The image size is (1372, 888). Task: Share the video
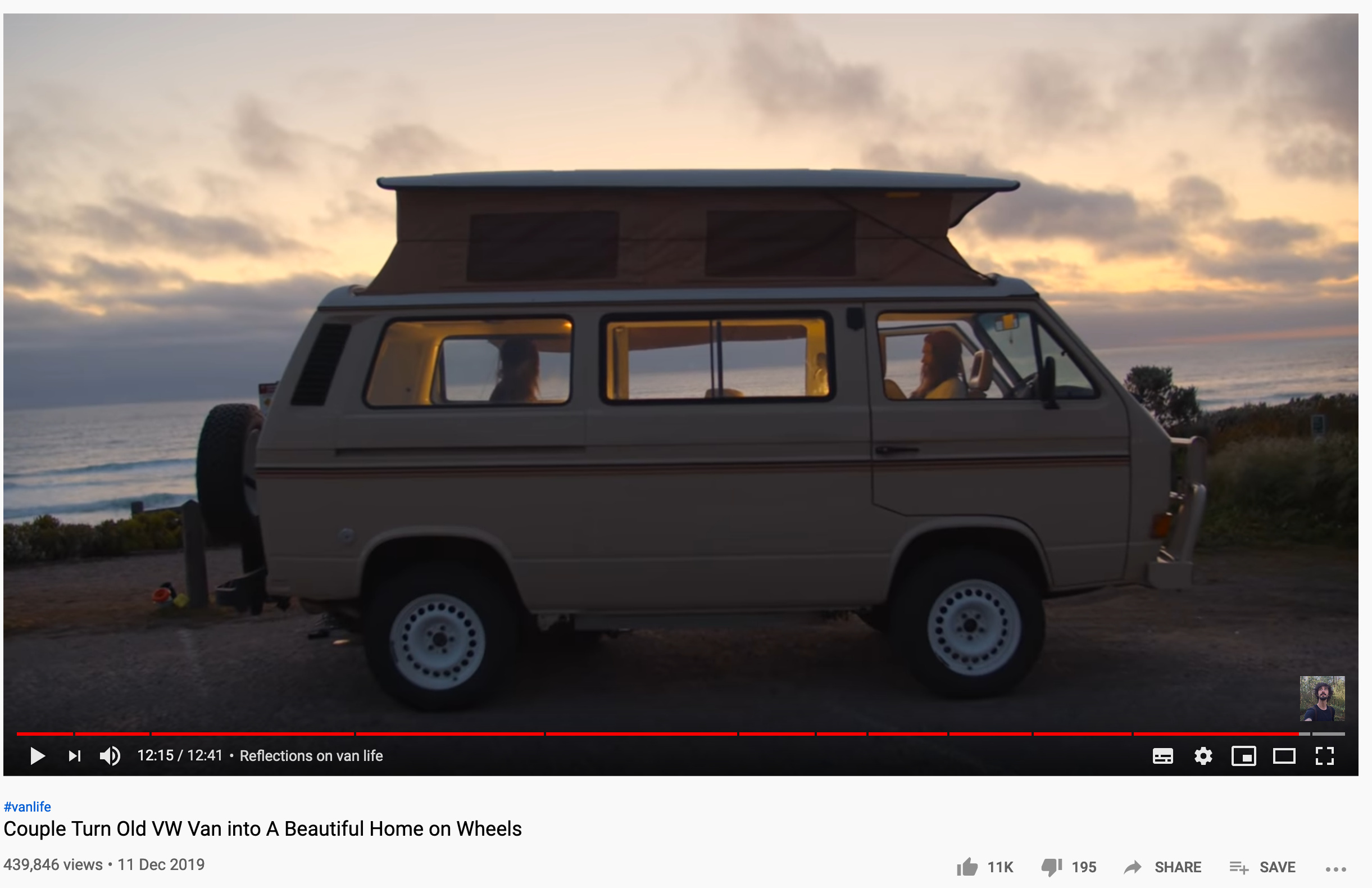[x=1163, y=867]
